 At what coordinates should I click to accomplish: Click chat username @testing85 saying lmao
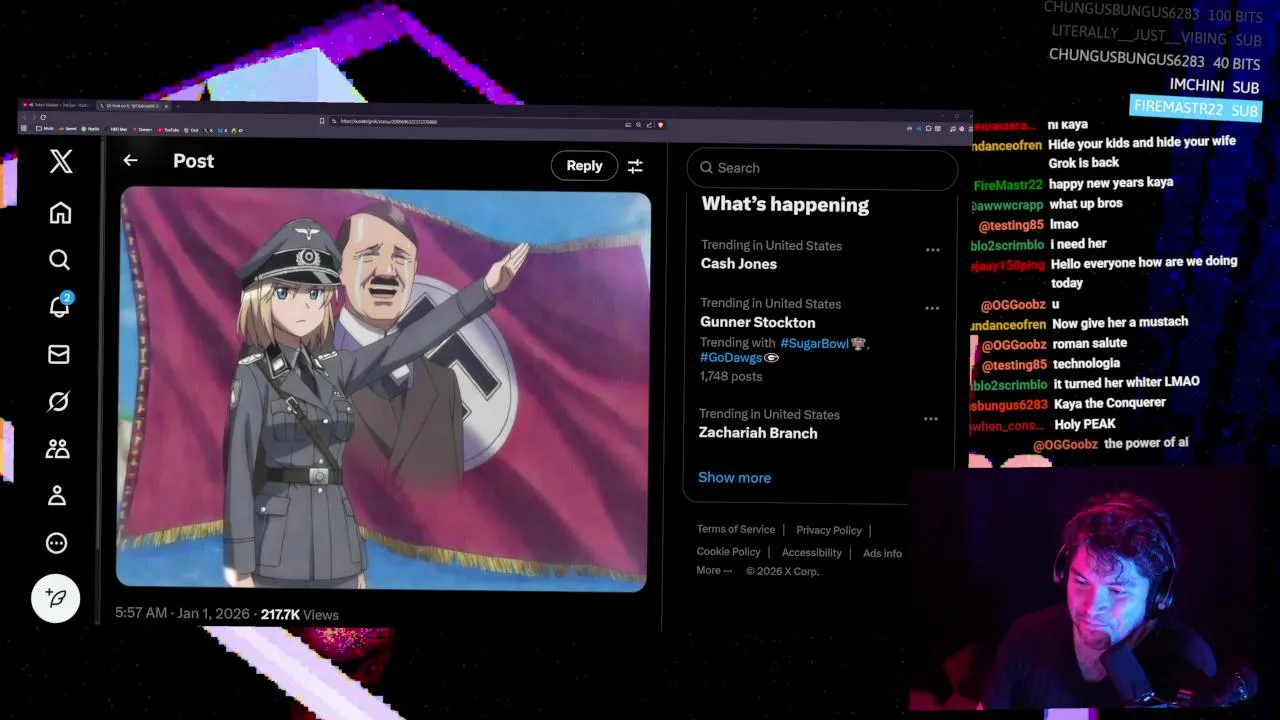point(1011,226)
